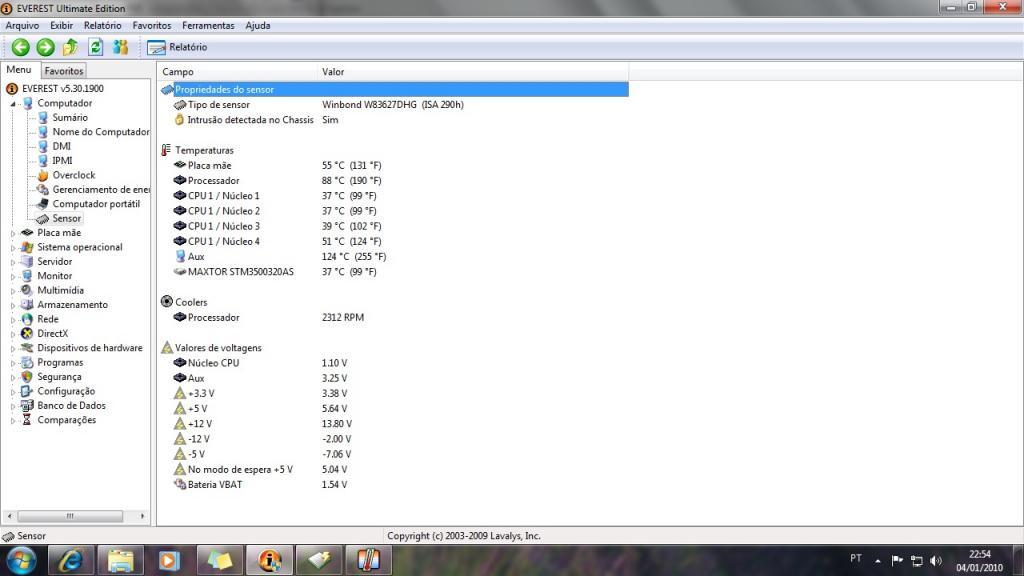Expand the Placa mãe tree node
Image resolution: width=1024 pixels, height=576 pixels.
point(13,233)
